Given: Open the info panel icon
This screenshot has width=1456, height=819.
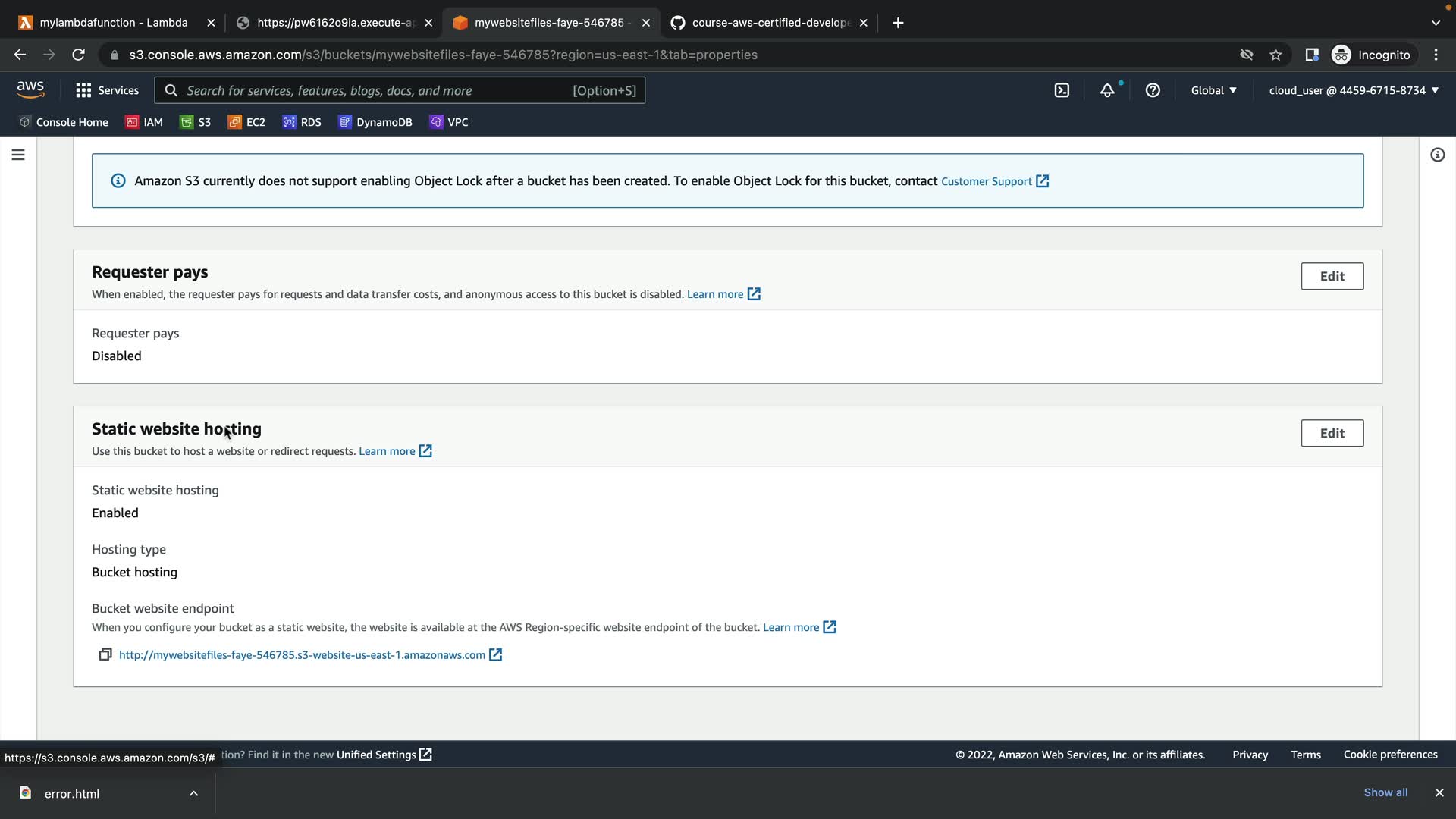Looking at the screenshot, I should click(1437, 155).
